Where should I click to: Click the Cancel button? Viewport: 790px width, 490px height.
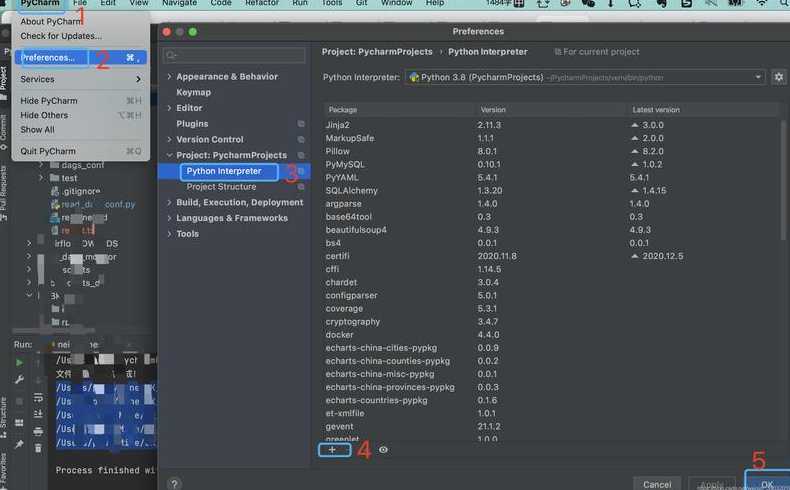[657, 484]
